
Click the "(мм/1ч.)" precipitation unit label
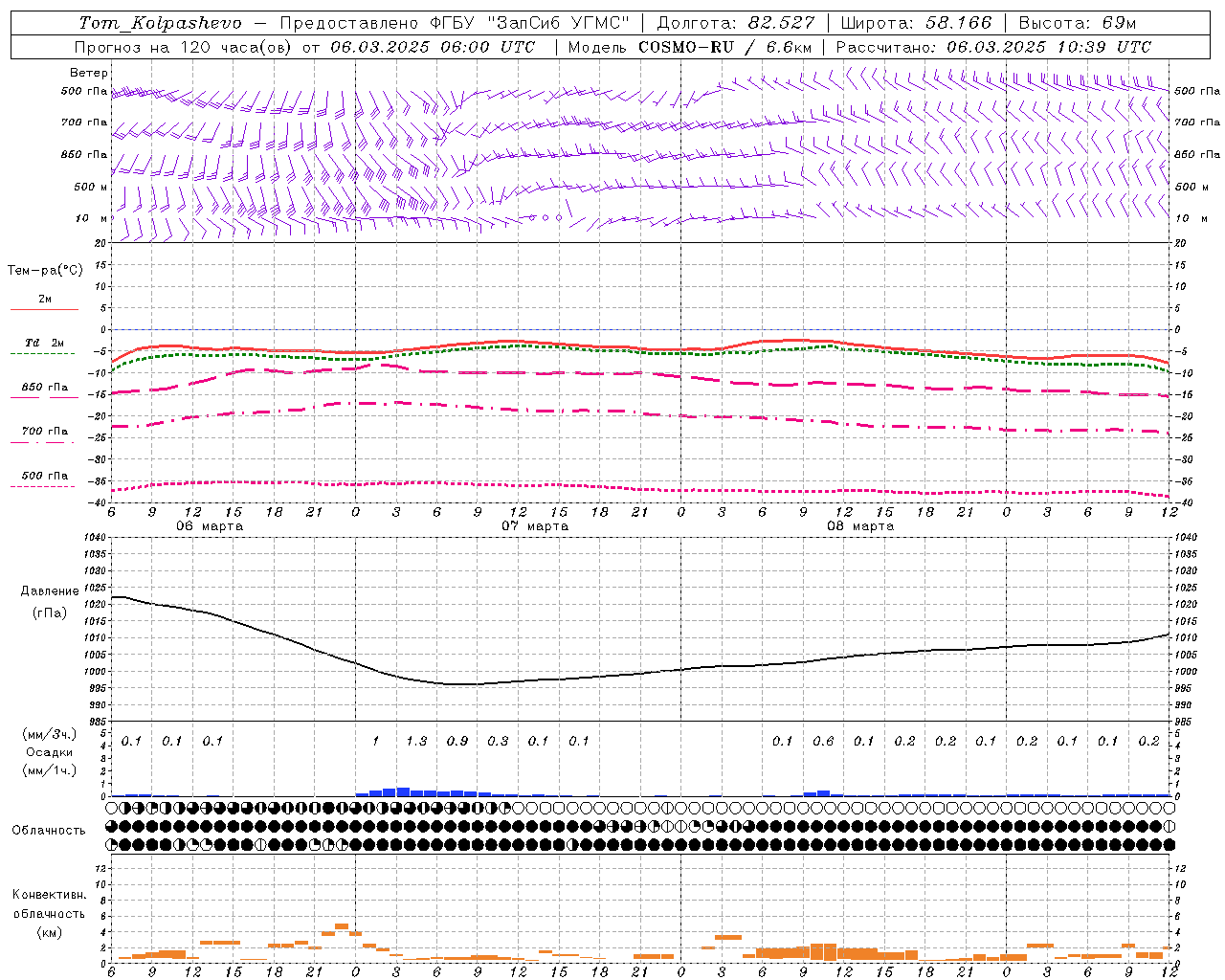(x=50, y=770)
